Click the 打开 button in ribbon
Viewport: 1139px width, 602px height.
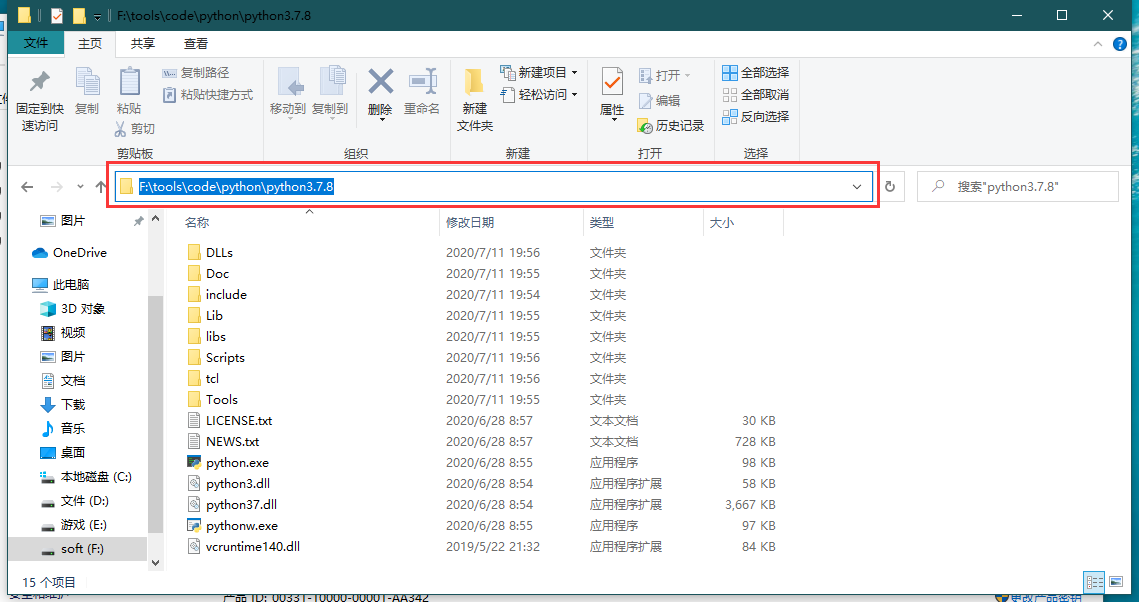(x=664, y=76)
